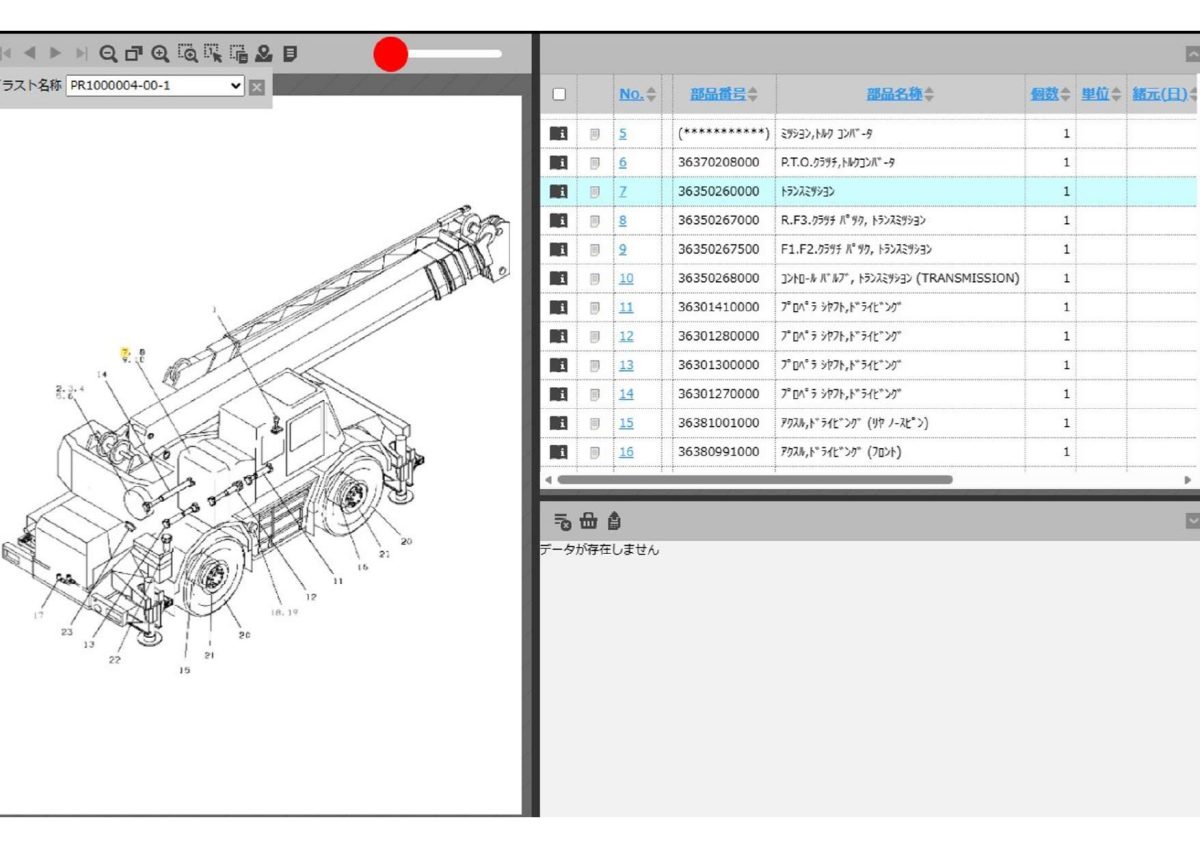Open the item number 13 link
The image size is (1200, 848).
tap(626, 365)
